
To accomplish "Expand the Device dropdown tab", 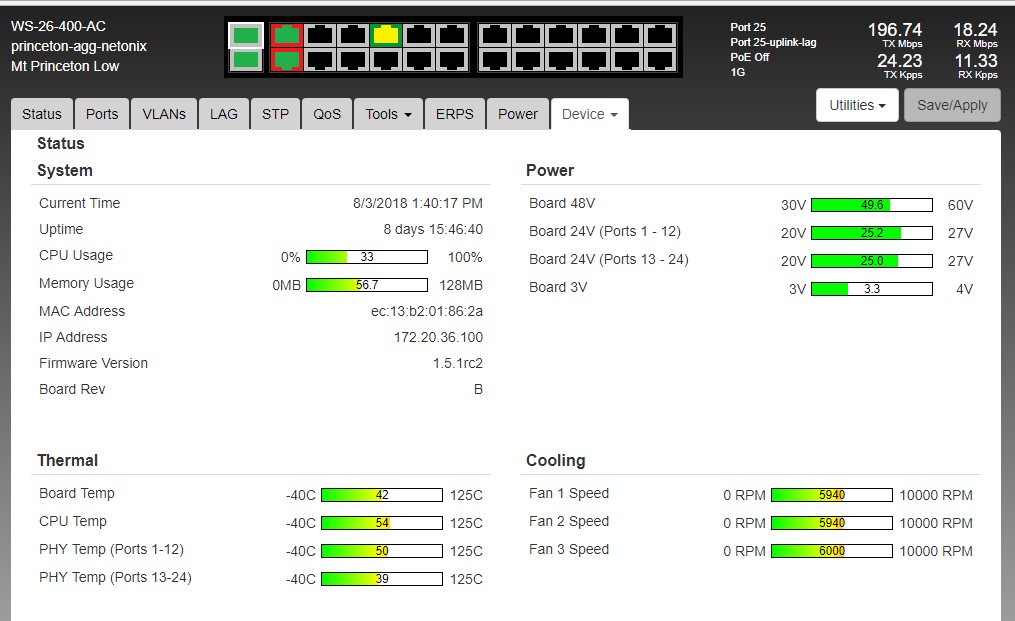I will click(589, 114).
